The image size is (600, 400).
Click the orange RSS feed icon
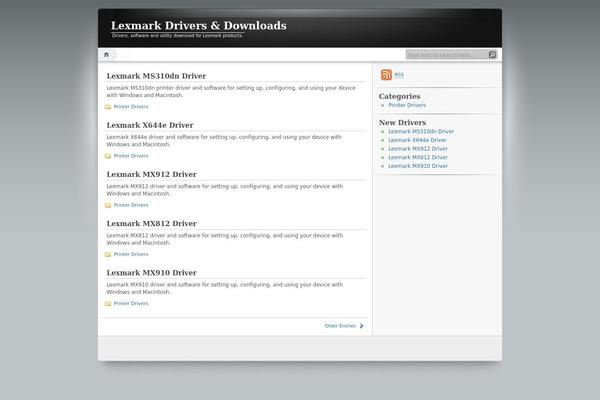(x=386, y=75)
